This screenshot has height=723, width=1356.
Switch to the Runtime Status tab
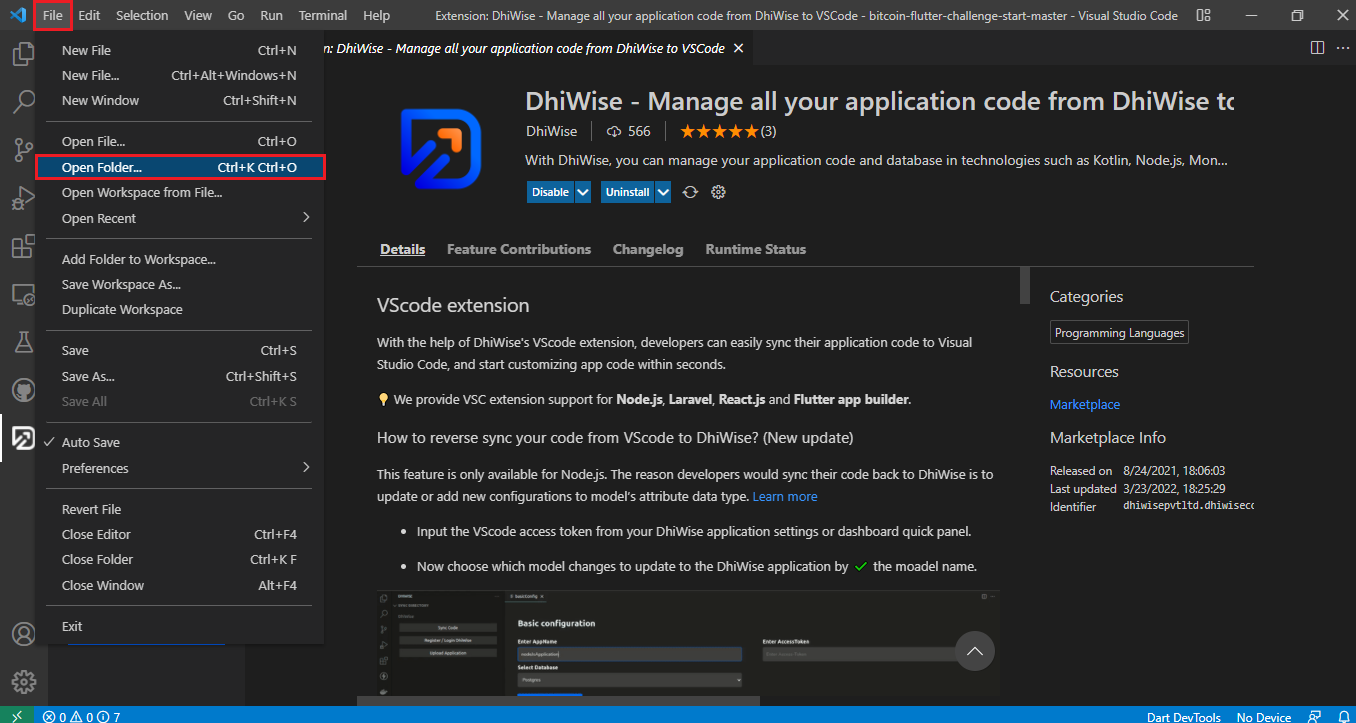755,249
